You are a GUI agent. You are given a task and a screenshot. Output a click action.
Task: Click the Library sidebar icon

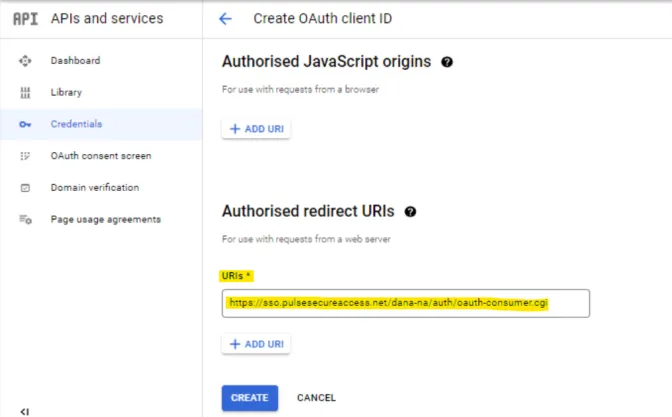click(25, 93)
